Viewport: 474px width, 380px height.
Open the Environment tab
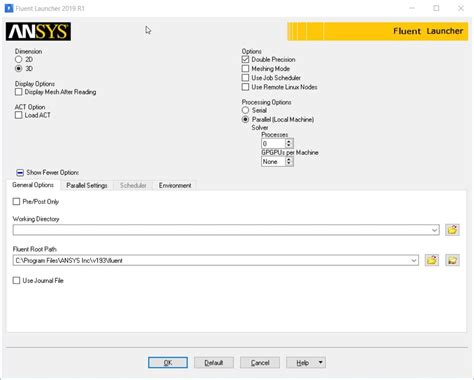tap(175, 185)
